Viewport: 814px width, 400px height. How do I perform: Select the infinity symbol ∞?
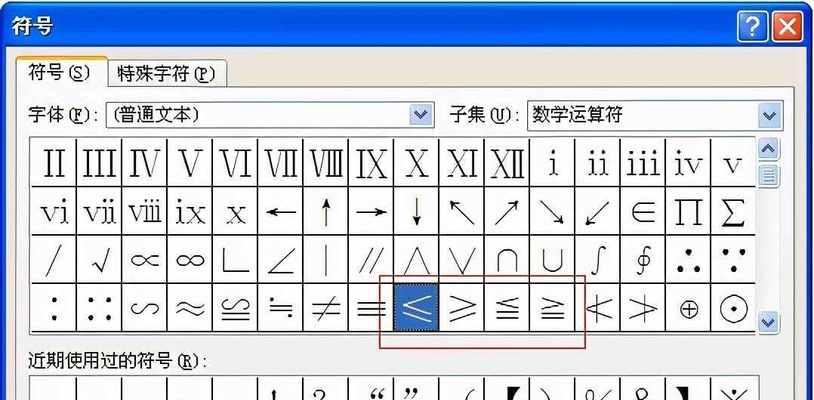point(189,259)
